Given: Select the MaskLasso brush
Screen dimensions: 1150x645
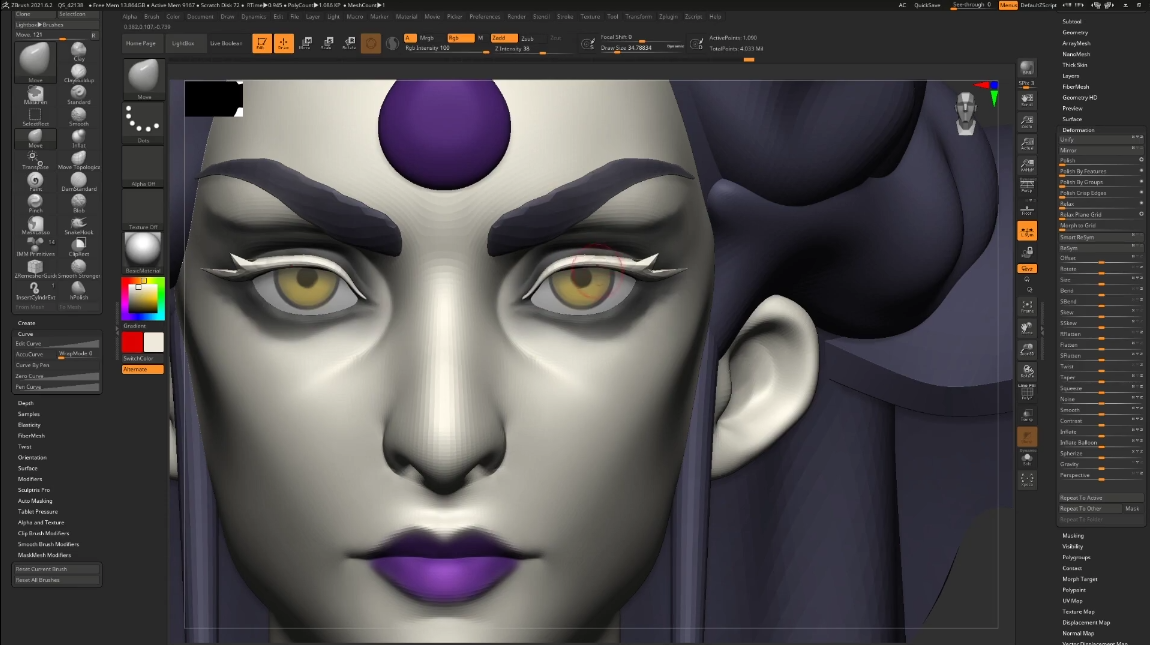Looking at the screenshot, I should 35,225.
